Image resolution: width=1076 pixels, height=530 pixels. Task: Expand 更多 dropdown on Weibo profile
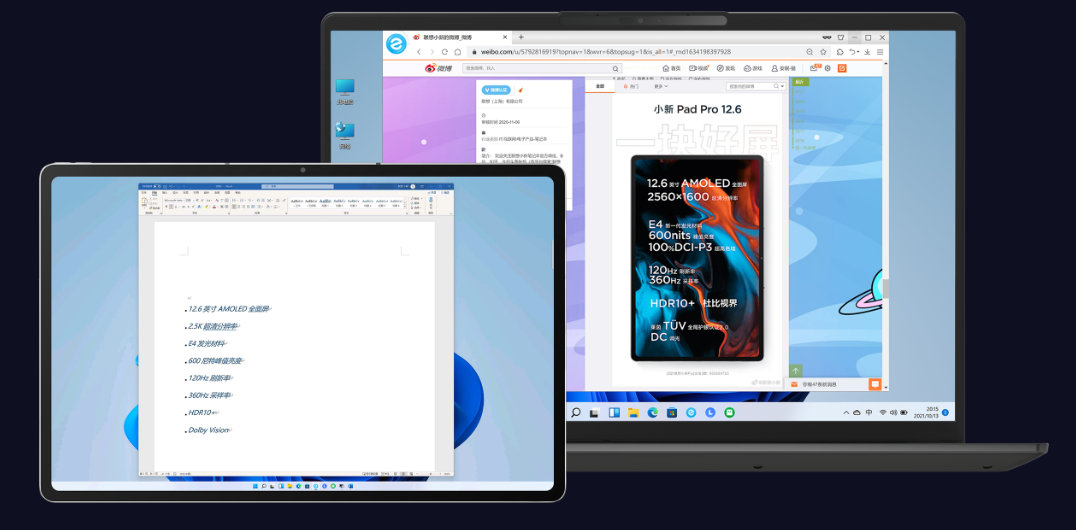point(661,87)
